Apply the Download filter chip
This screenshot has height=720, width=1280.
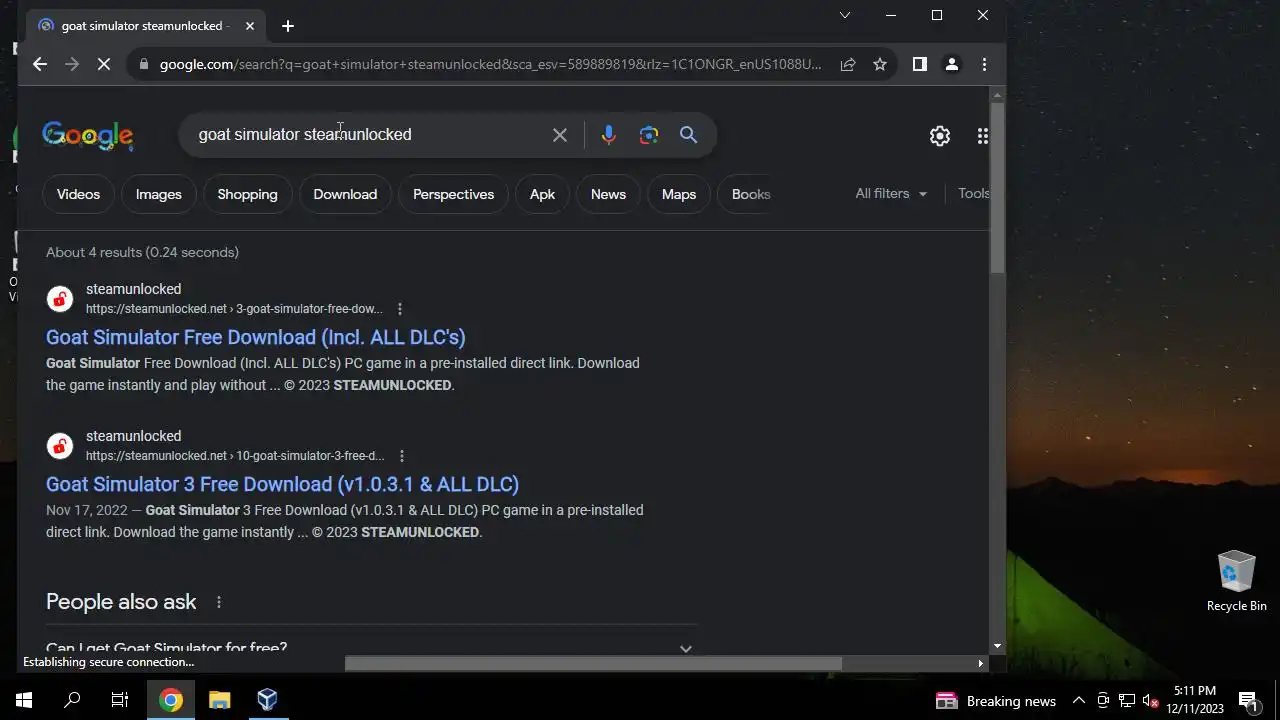pyautogui.click(x=345, y=194)
